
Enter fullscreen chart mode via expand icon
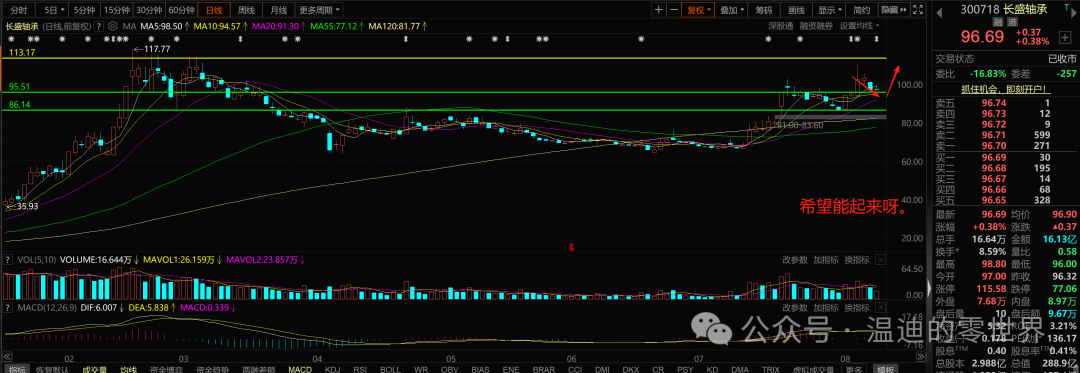(x=917, y=10)
